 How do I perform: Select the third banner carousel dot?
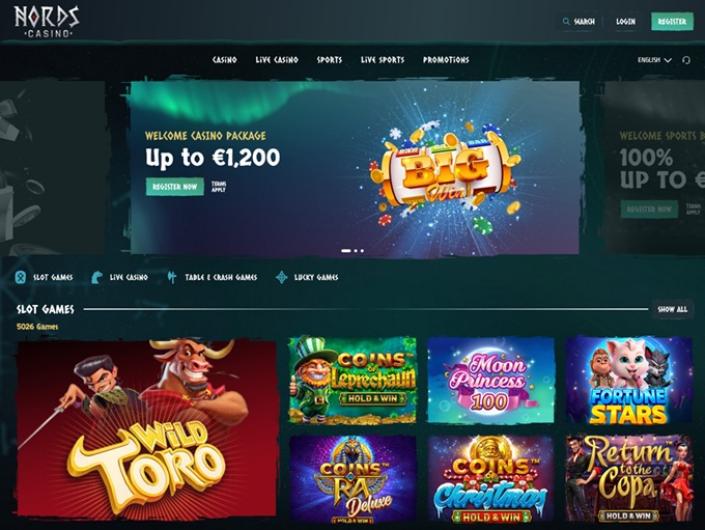click(362, 251)
